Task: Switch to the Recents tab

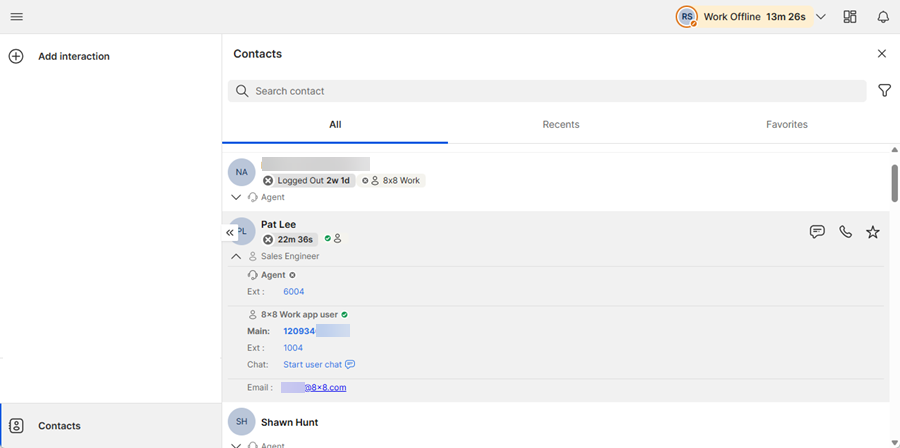Action: coord(560,125)
